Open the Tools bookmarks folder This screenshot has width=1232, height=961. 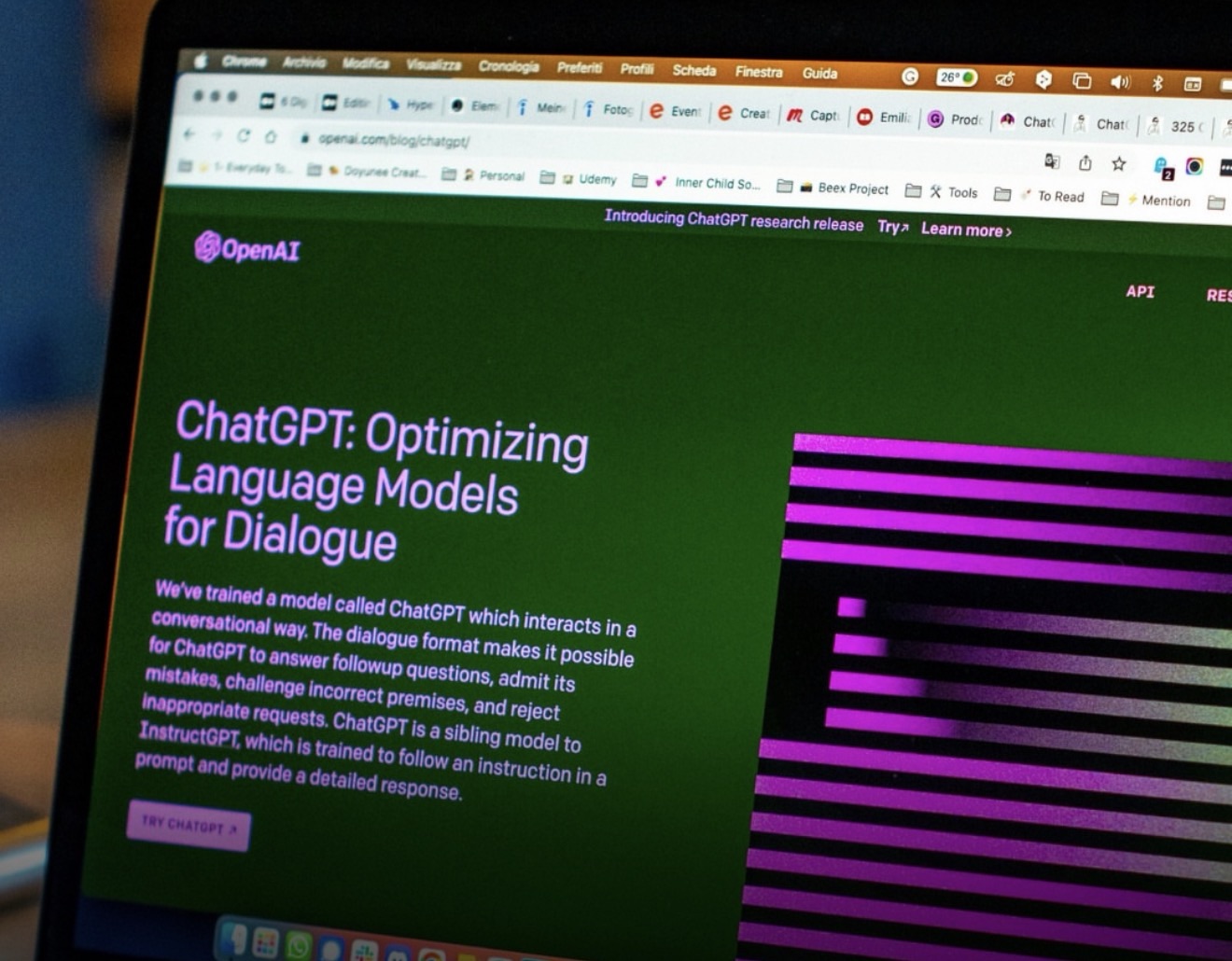(942, 192)
